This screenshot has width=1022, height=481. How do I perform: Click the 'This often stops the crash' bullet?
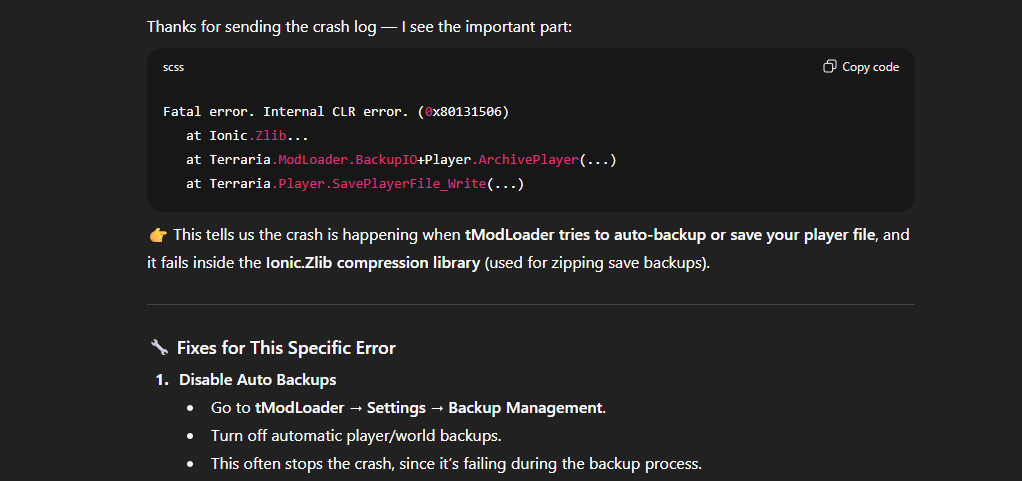click(x=457, y=464)
